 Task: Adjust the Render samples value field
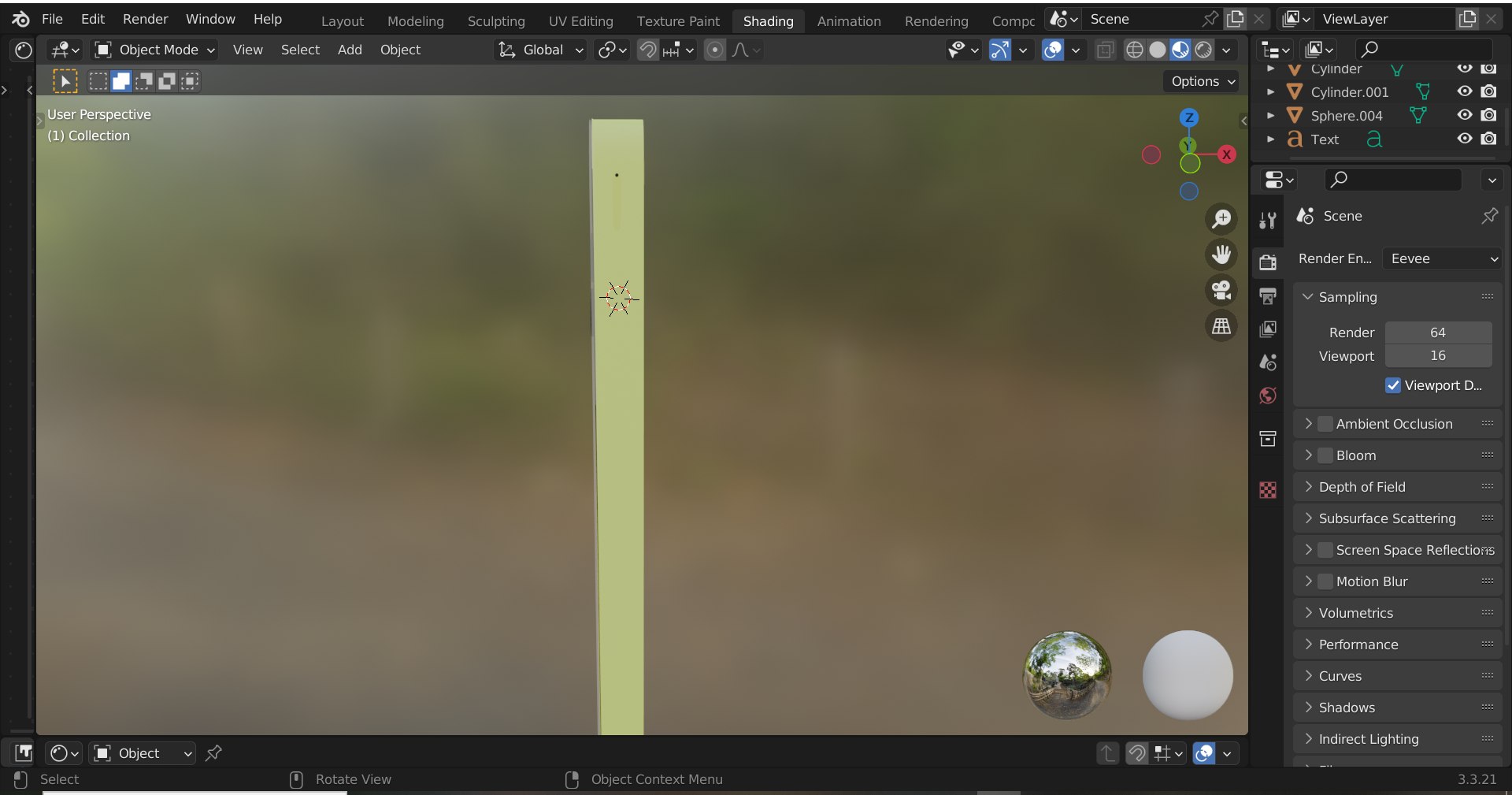(x=1438, y=332)
